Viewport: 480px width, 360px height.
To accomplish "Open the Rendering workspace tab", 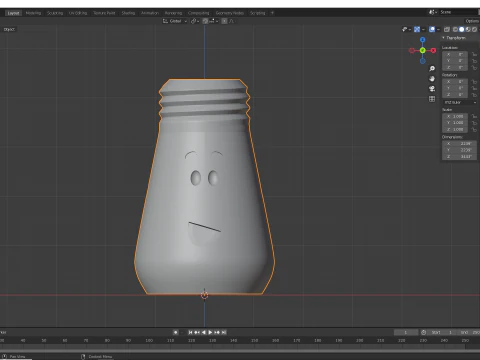I will click(x=173, y=13).
